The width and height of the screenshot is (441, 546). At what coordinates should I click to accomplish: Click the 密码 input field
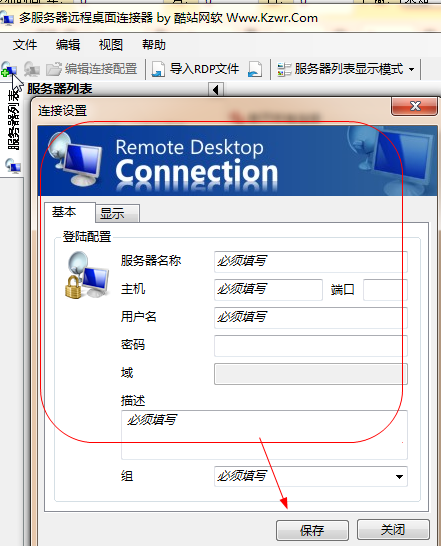[x=311, y=346]
